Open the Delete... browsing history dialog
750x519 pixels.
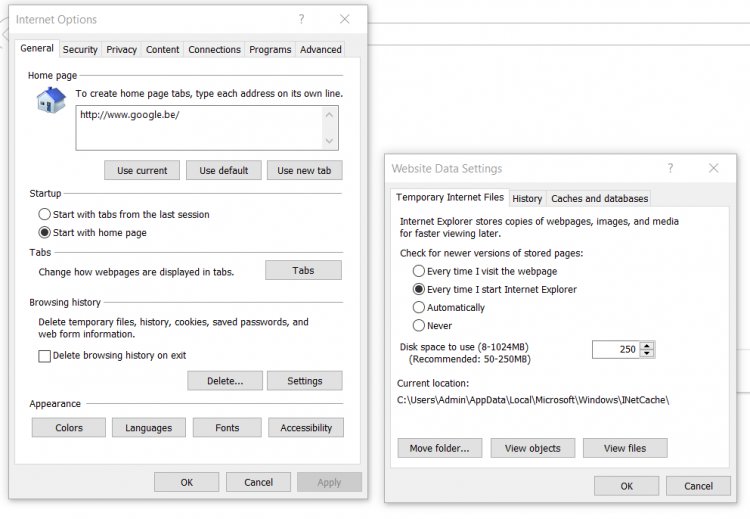click(x=225, y=380)
